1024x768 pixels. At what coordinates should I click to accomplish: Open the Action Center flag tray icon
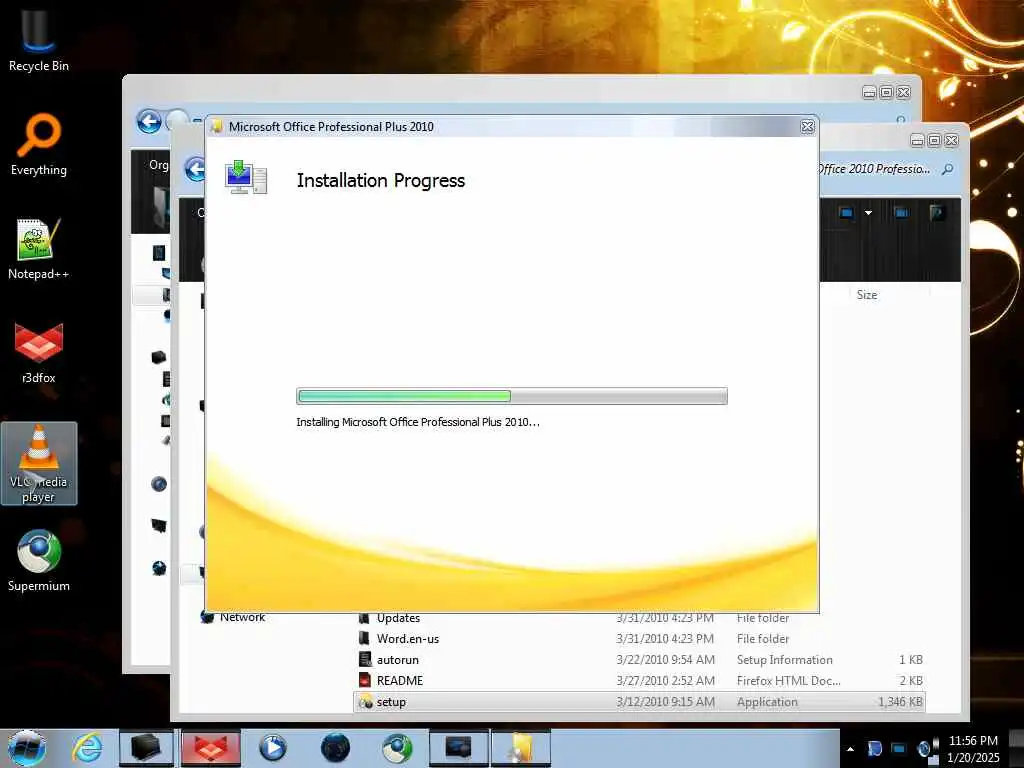(x=874, y=749)
